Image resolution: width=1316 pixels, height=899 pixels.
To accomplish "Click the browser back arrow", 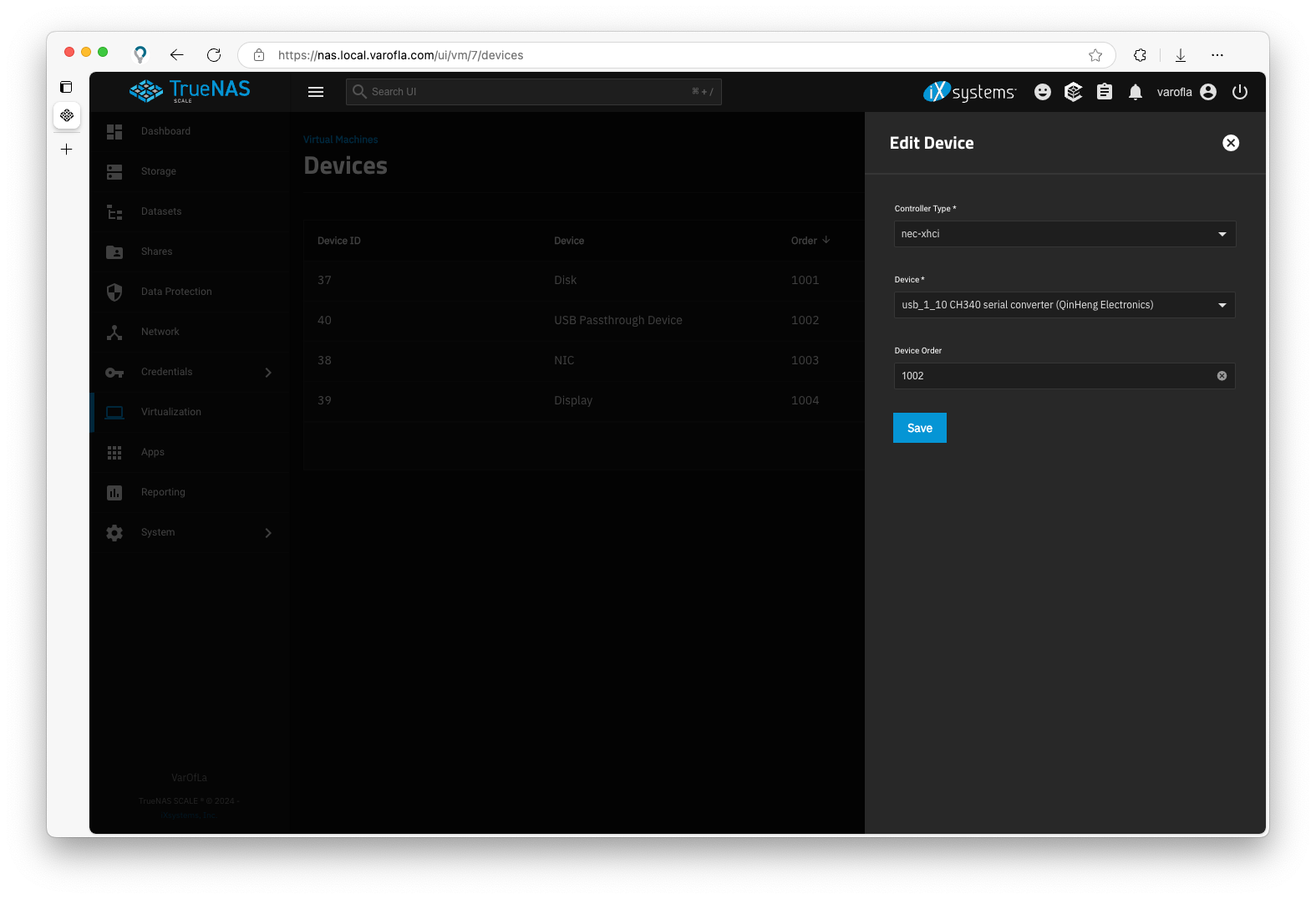I will (x=176, y=55).
